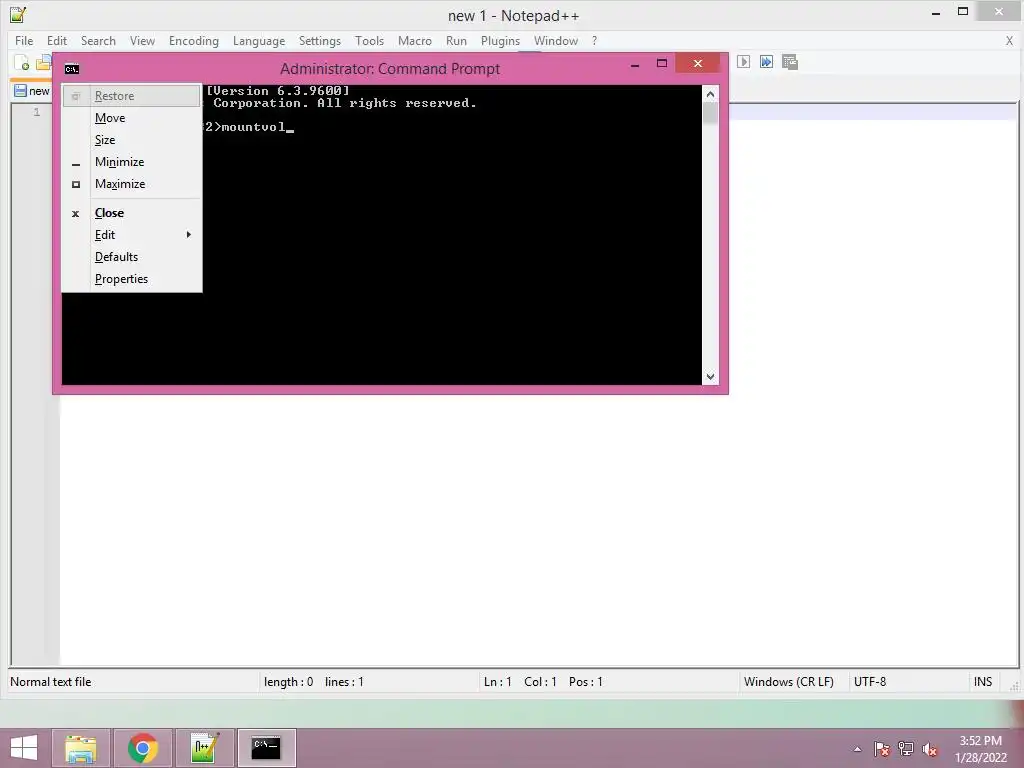Select Size from the system menu
The height and width of the screenshot is (768, 1024).
132,140
